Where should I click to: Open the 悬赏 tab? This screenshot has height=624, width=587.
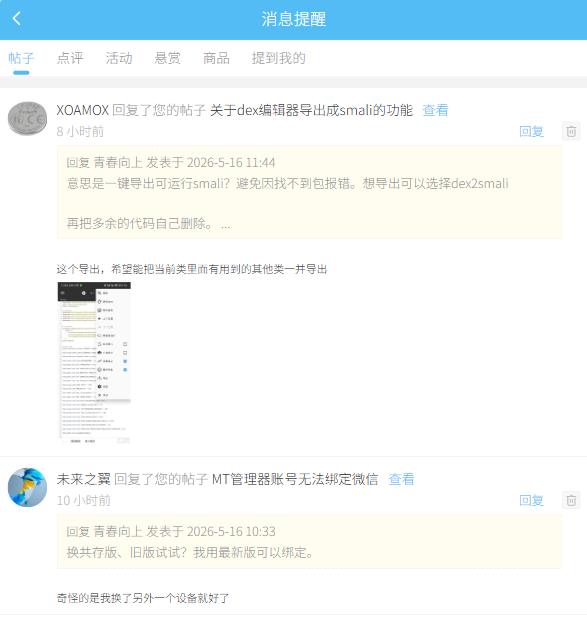coord(168,58)
